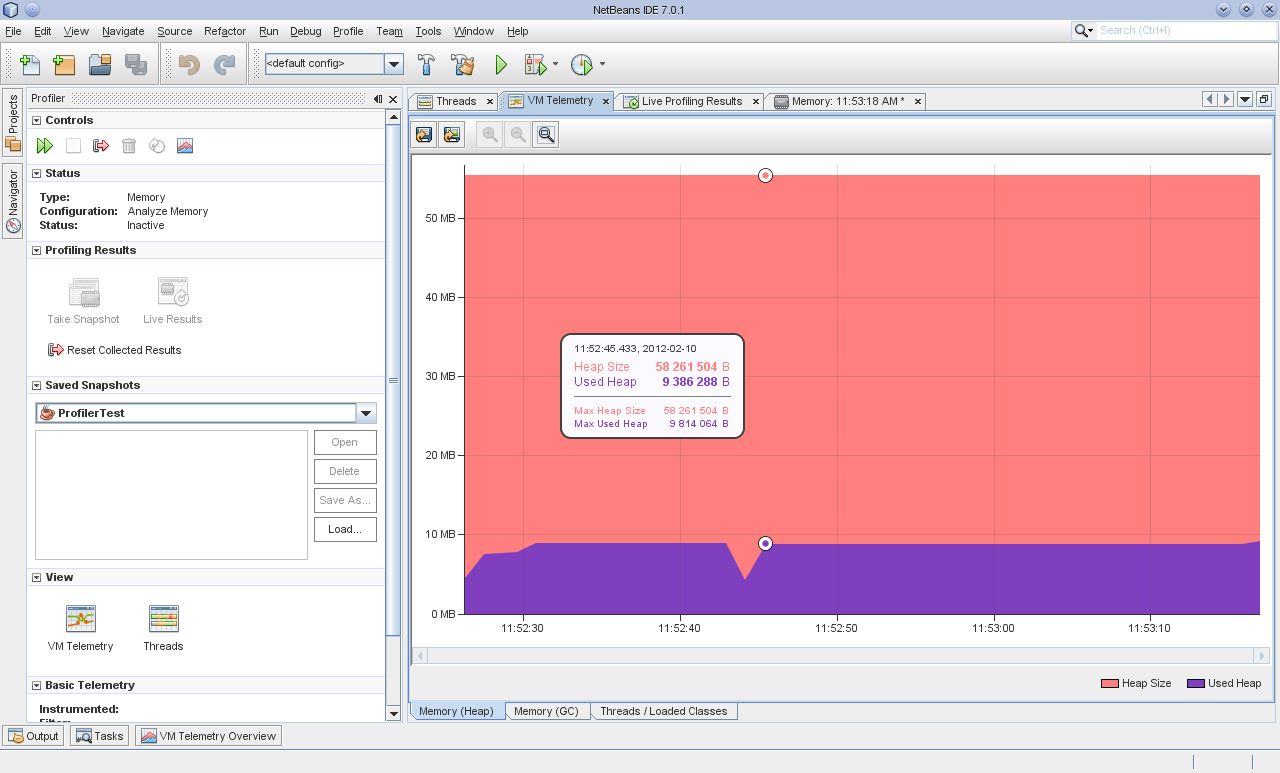Open the File menu
The height and width of the screenshot is (773, 1280).
pos(13,31)
